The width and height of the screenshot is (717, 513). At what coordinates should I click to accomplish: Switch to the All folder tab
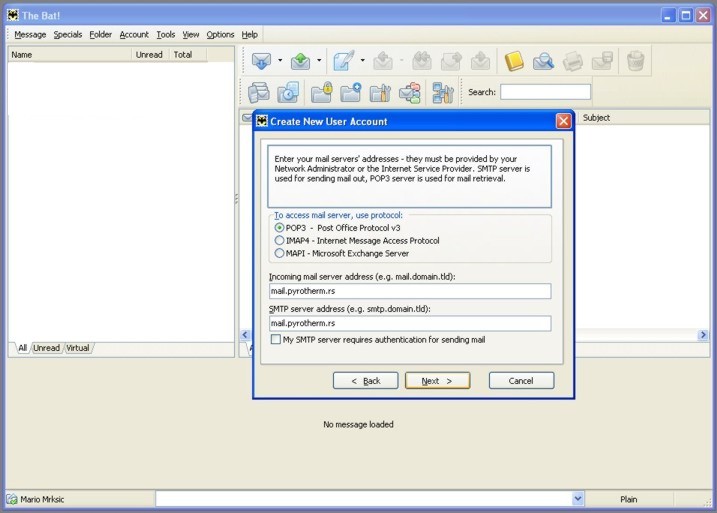[22, 348]
